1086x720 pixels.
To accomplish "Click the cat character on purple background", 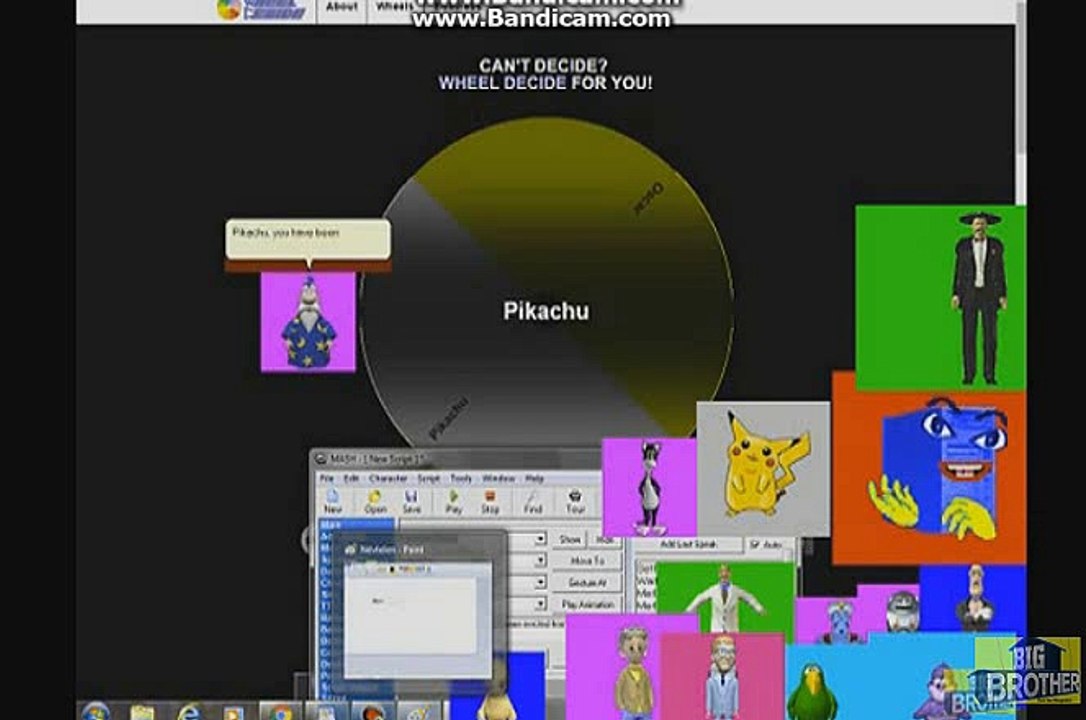I will pos(649,487).
